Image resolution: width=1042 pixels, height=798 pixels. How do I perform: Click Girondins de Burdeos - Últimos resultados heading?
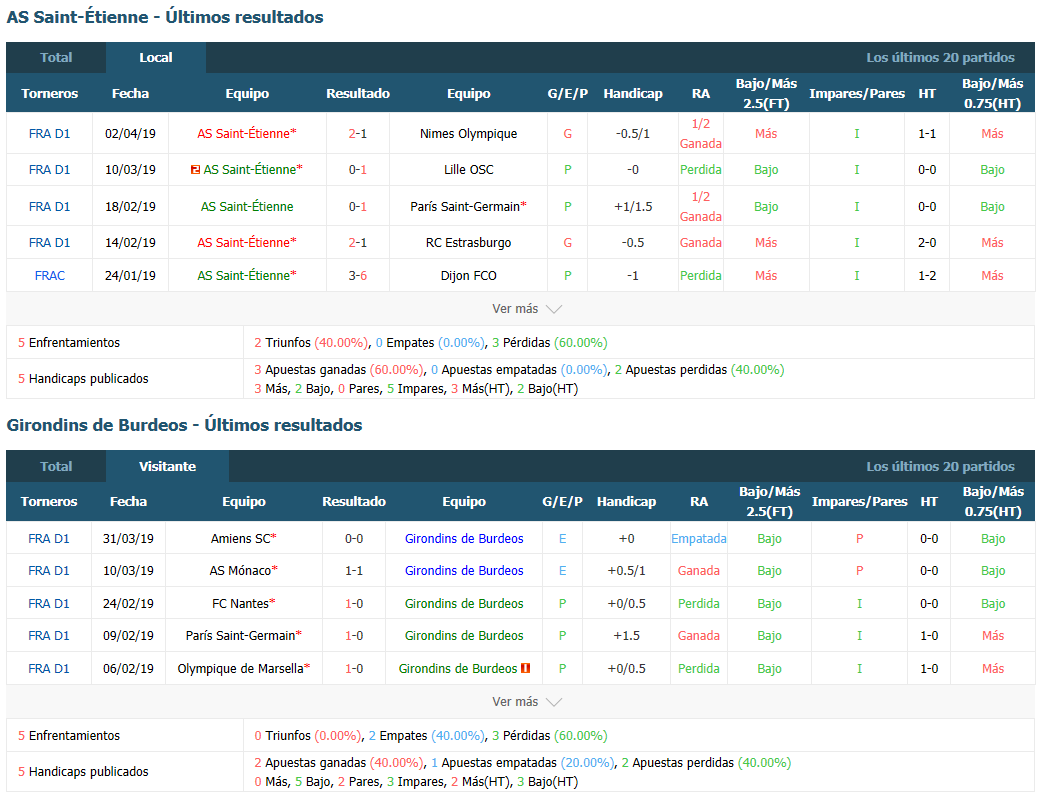(184, 425)
